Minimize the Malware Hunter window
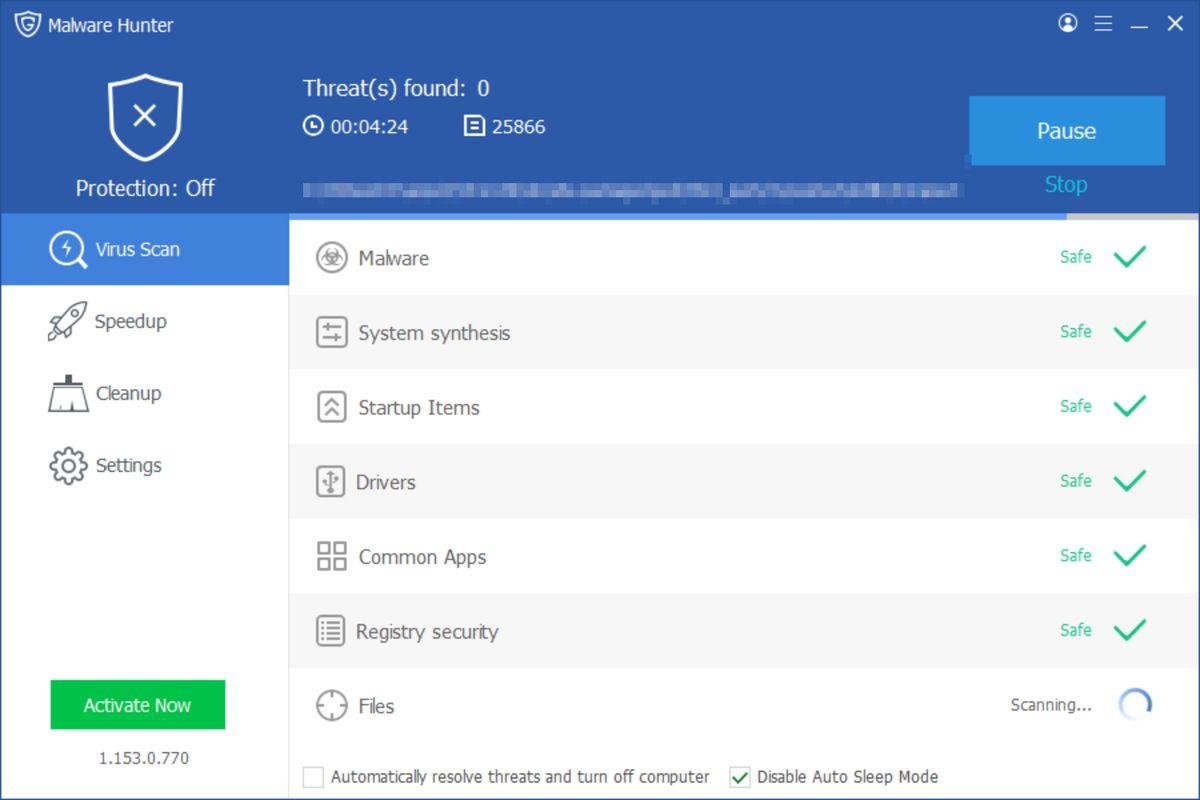 [1139, 24]
